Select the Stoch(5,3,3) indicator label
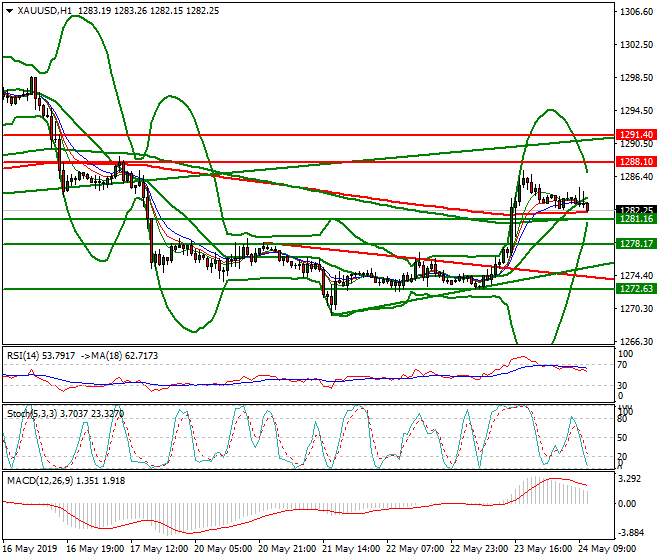This screenshot has height=560, width=660. pyautogui.click(x=32, y=414)
